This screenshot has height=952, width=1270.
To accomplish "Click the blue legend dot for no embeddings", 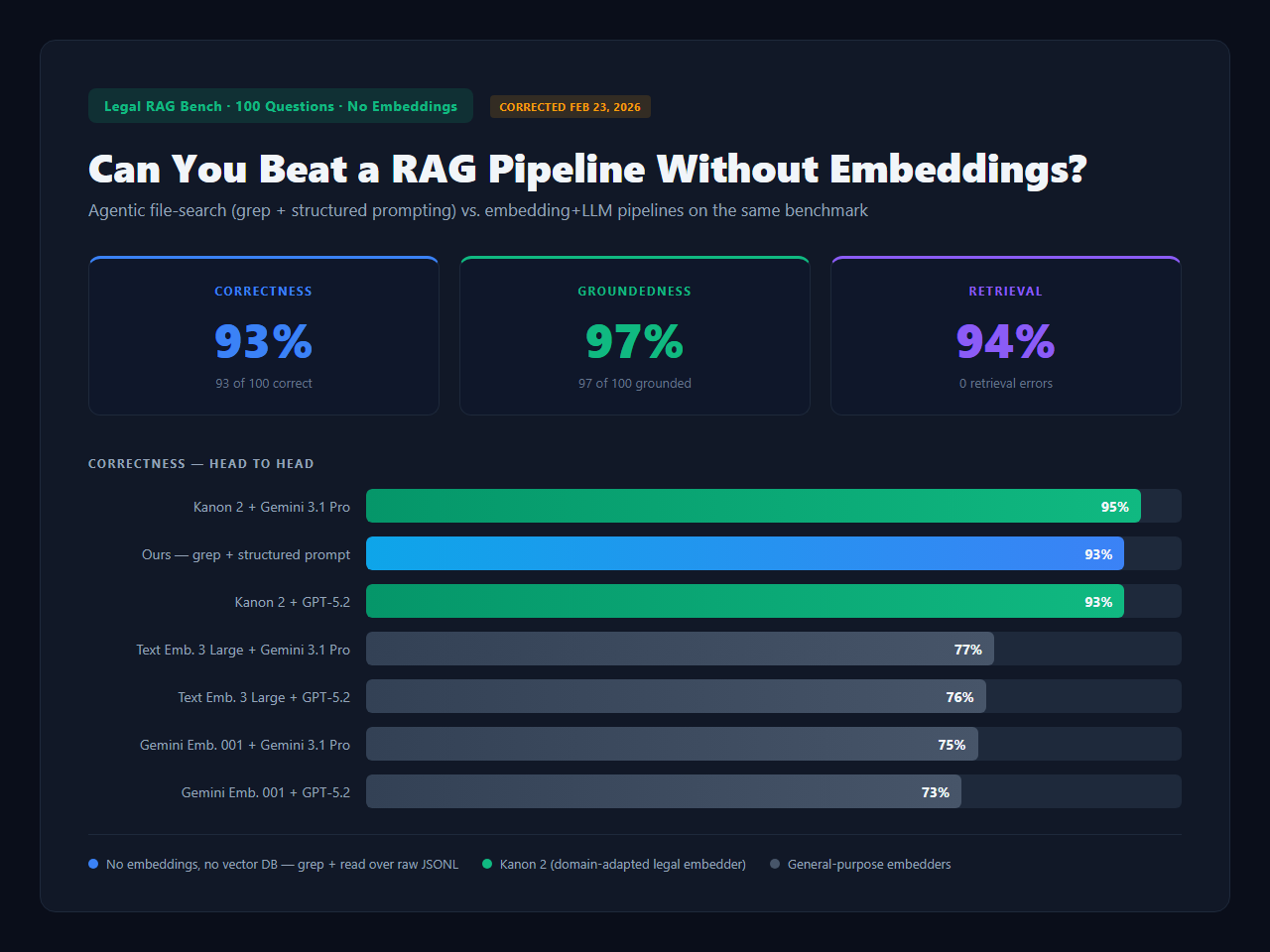I will coord(93,864).
